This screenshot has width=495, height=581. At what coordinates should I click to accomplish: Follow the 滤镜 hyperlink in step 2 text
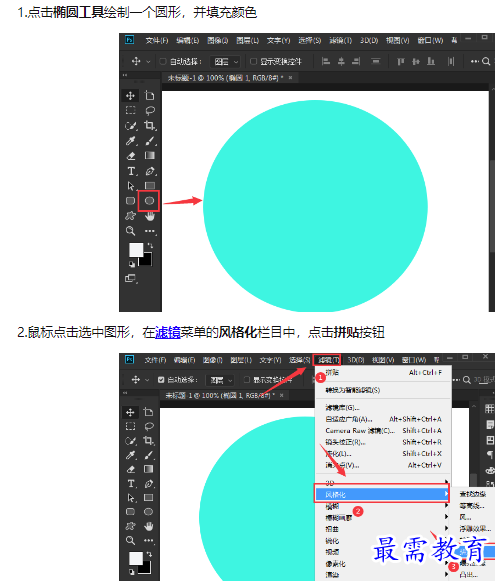(x=167, y=332)
